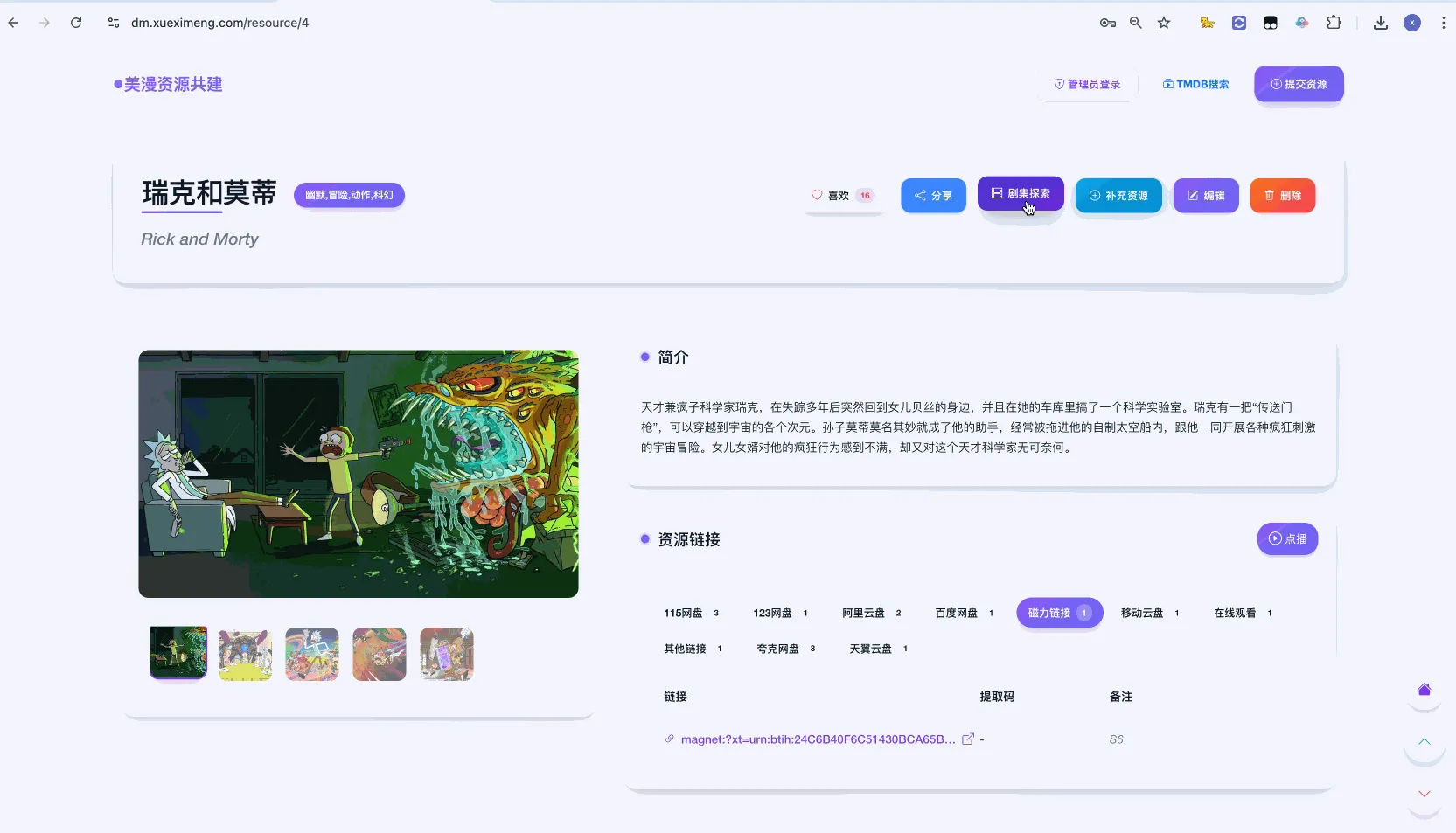Switch to 夸克网盘 tab
Screen dimensions: 1456x833
pos(785,649)
